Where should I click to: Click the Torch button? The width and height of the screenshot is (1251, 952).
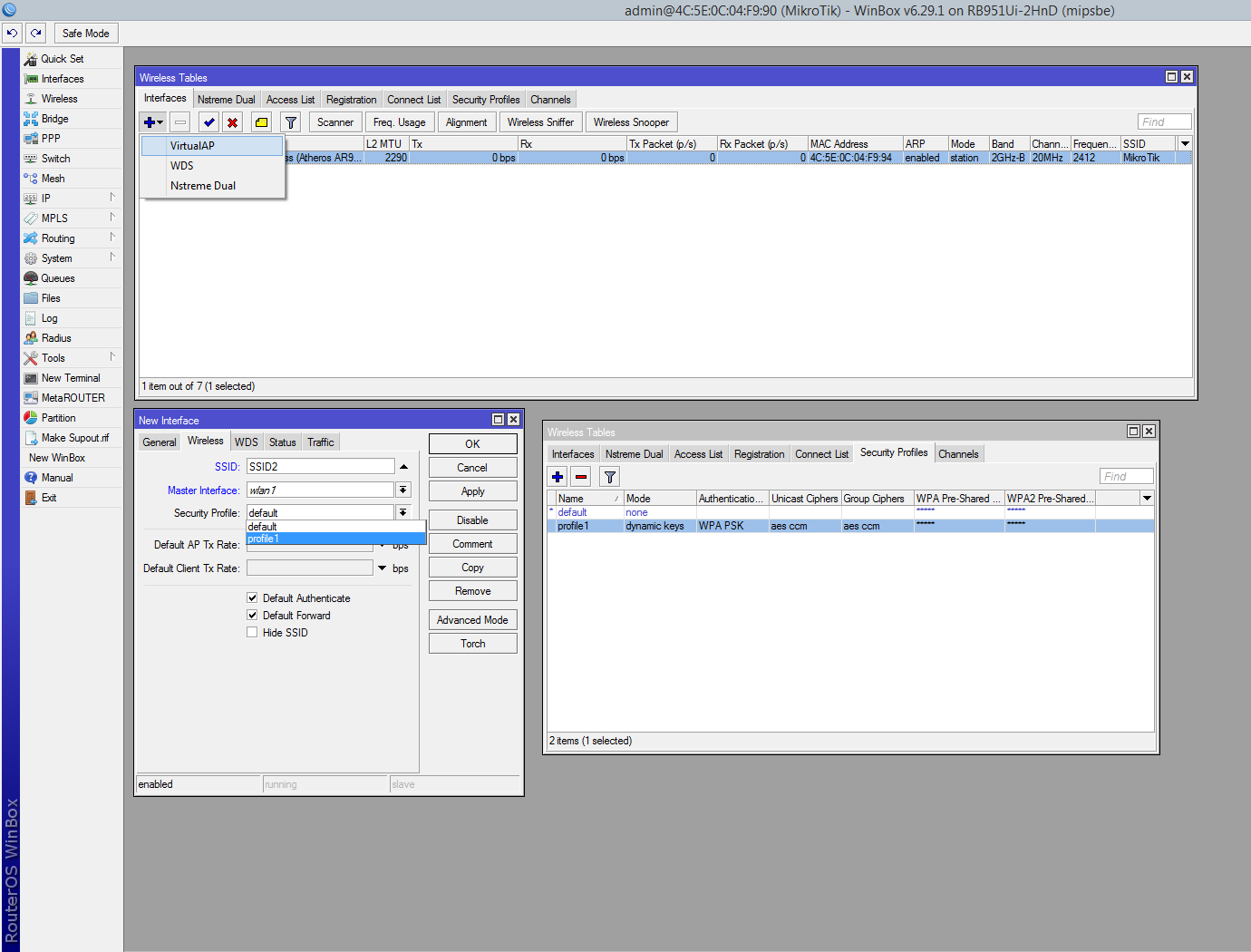pyautogui.click(x=473, y=644)
